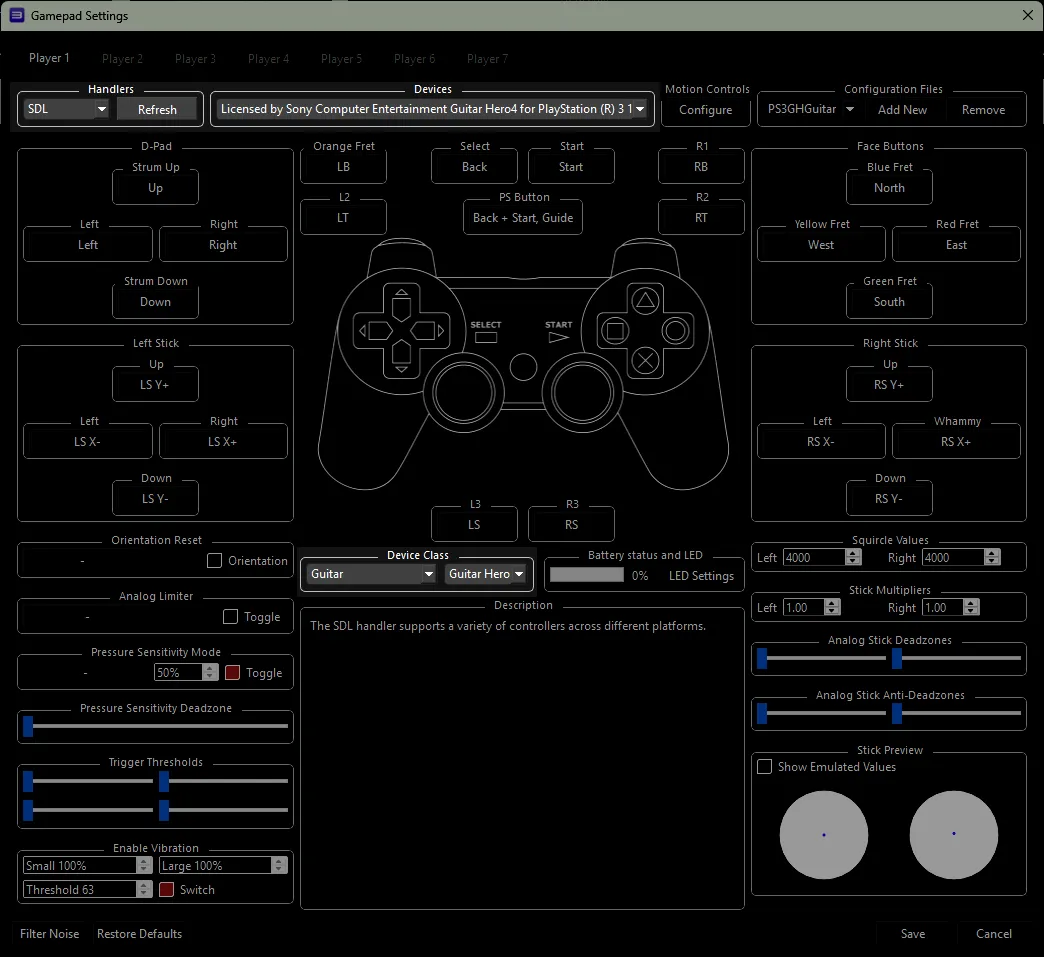
Task: Click Strum Down mapping button
Action: tap(155, 302)
